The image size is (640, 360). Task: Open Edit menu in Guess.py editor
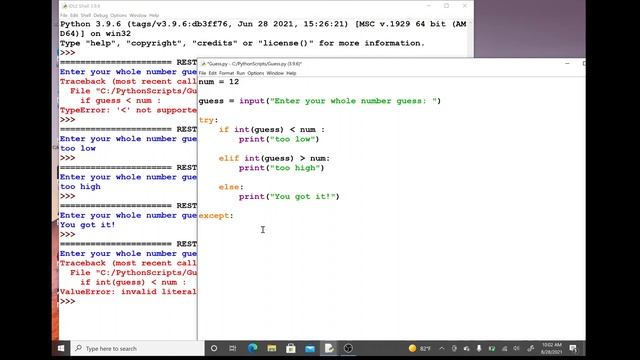[213, 73]
